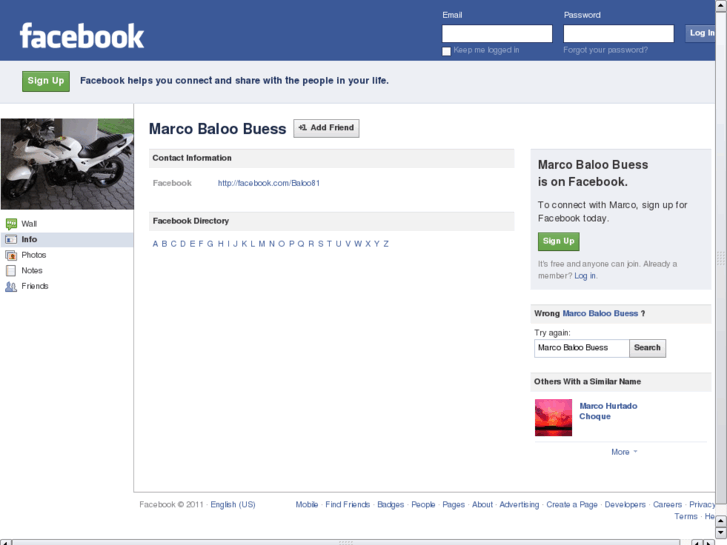Click vertical scrollbar up arrow at top
727x545 pixels.
click(721, 6)
